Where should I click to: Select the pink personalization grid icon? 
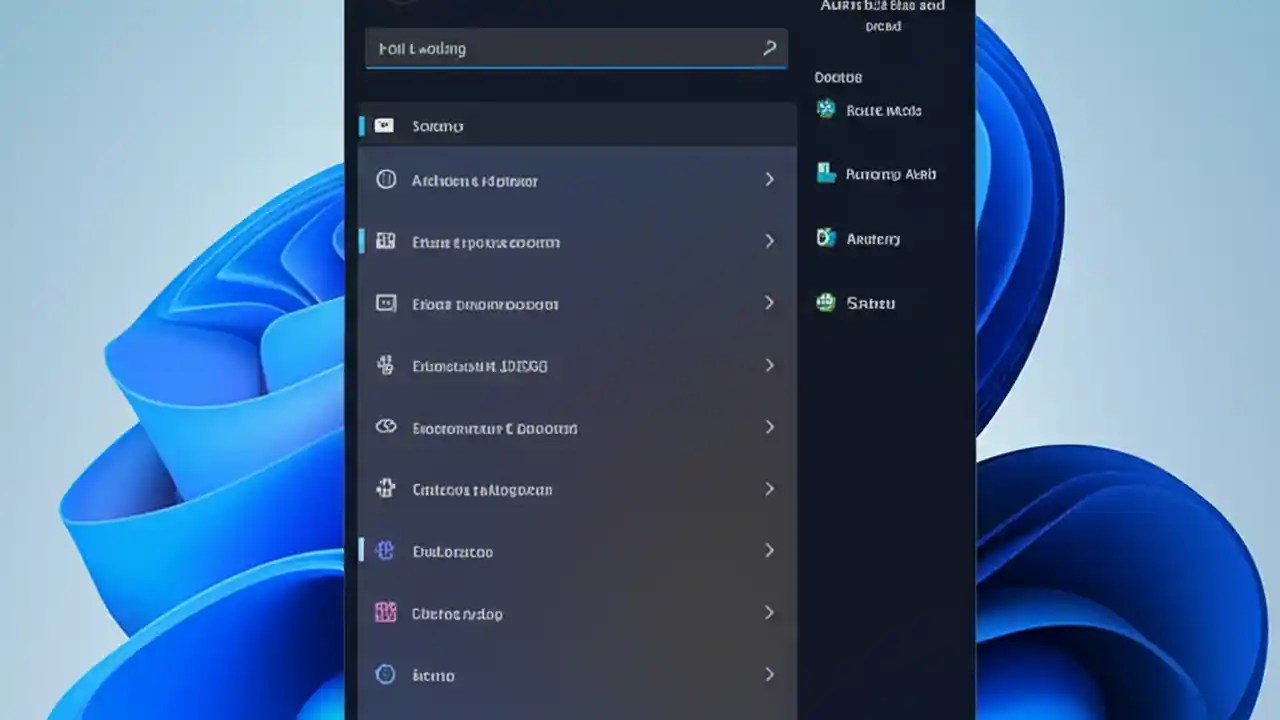pos(386,613)
